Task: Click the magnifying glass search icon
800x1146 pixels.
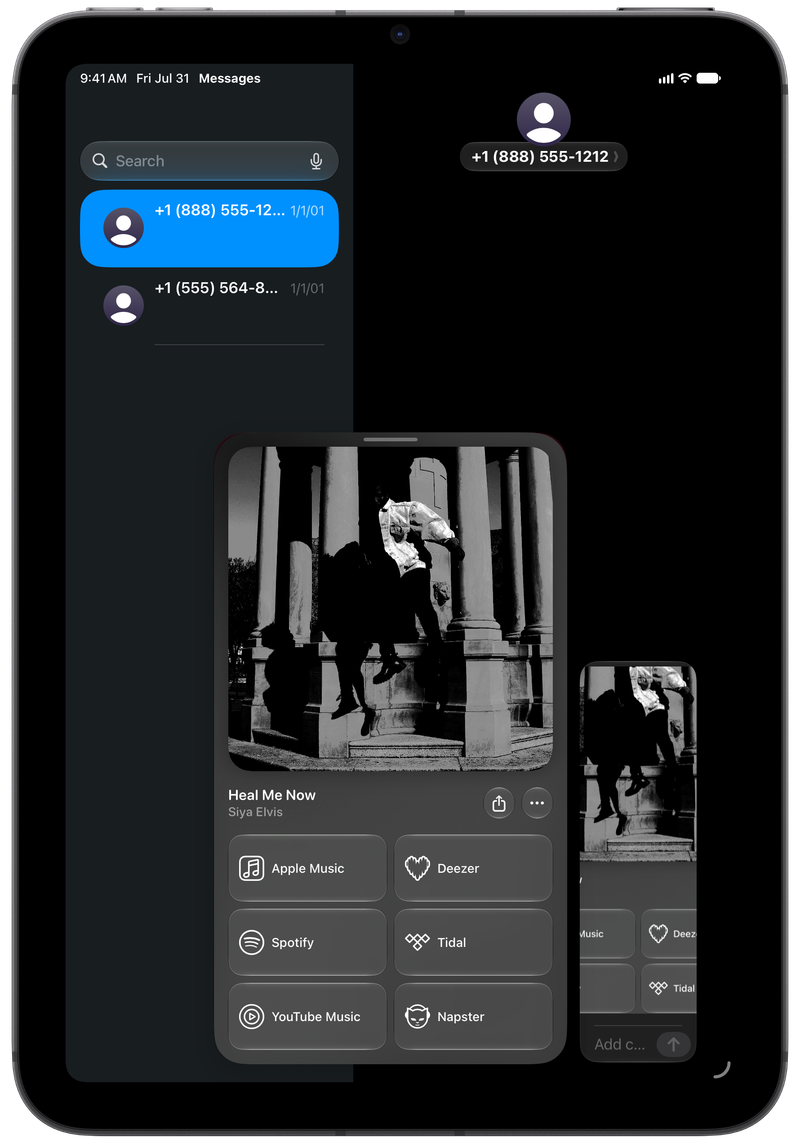Action: 100,161
